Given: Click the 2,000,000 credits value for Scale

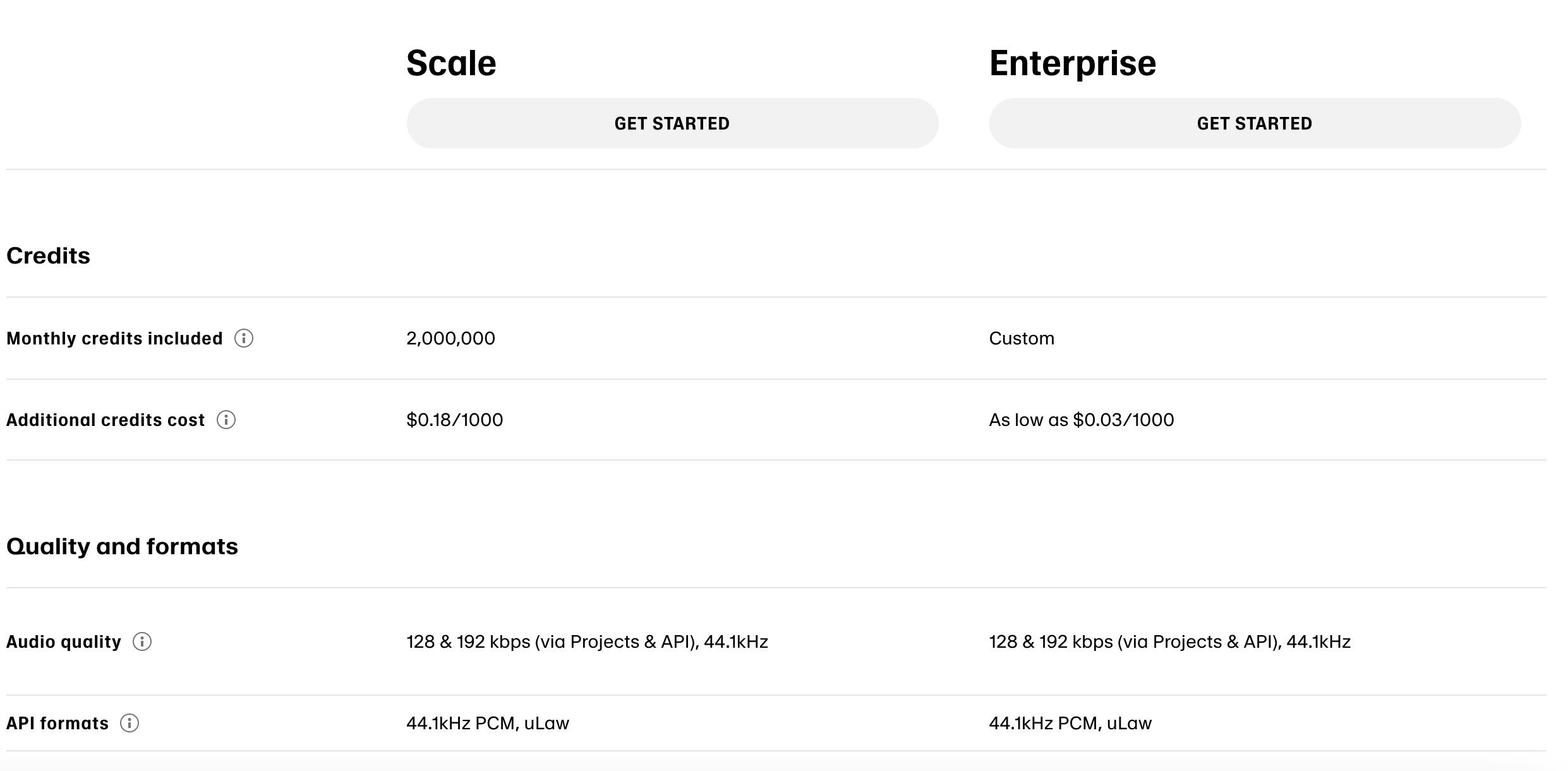Looking at the screenshot, I should pyautogui.click(x=450, y=339).
